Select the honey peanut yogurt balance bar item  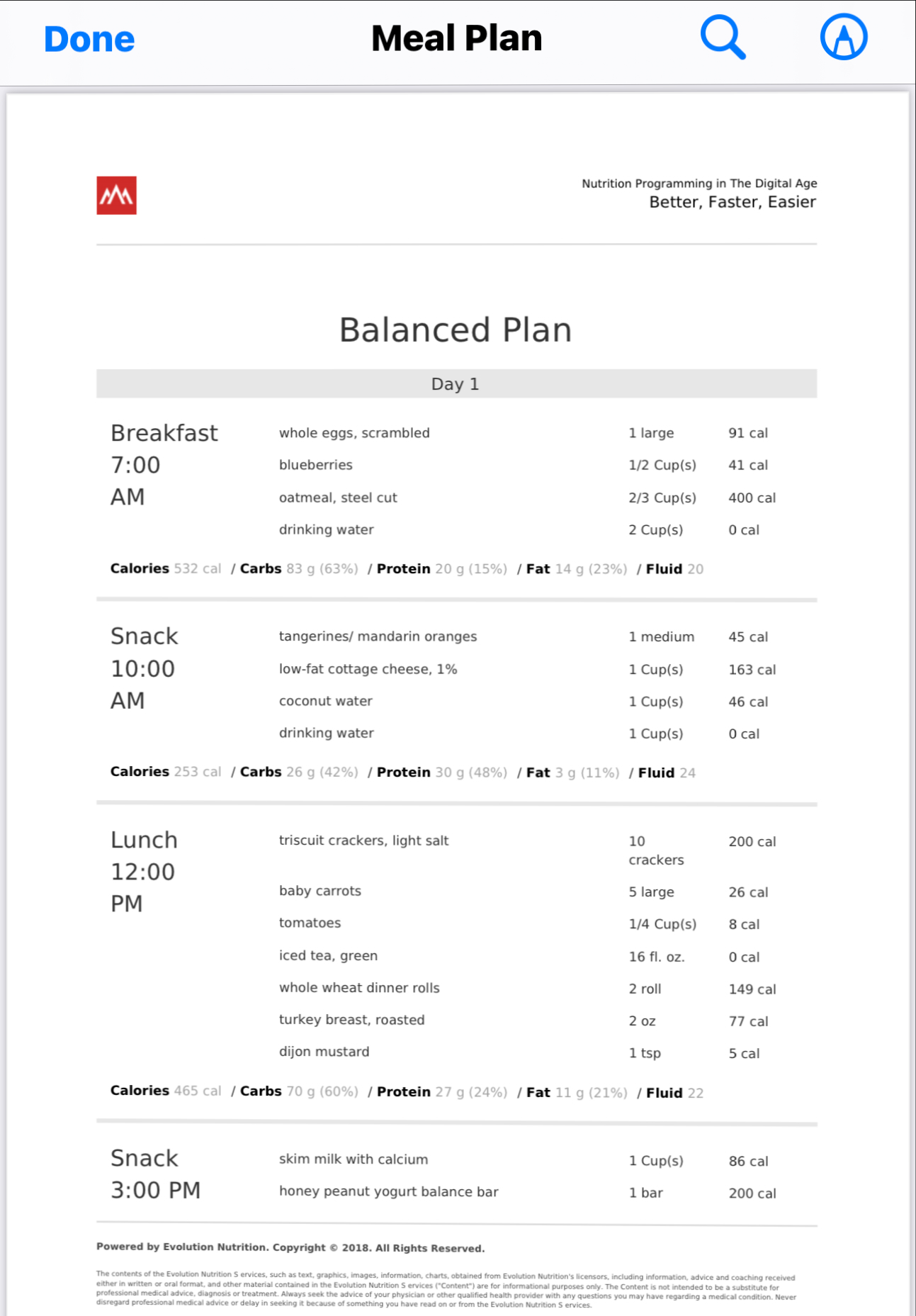click(389, 1191)
